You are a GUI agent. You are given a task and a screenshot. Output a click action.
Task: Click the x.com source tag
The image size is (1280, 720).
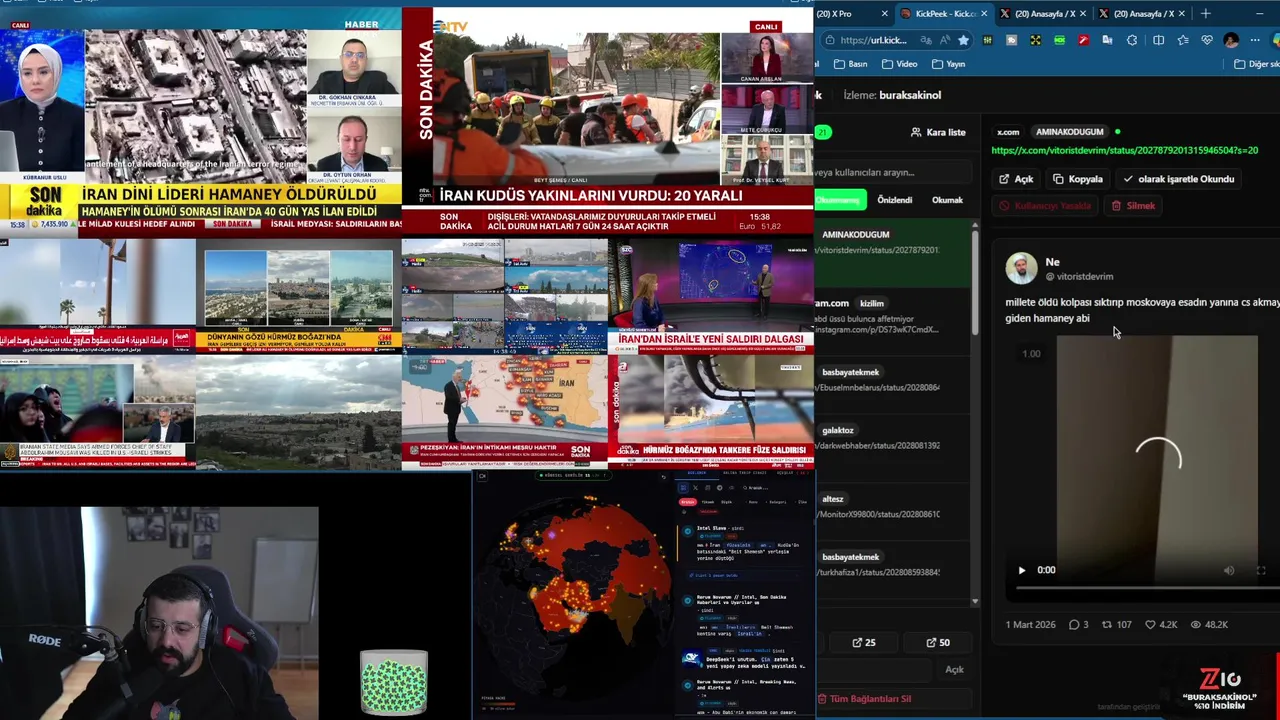[x=1008, y=132]
